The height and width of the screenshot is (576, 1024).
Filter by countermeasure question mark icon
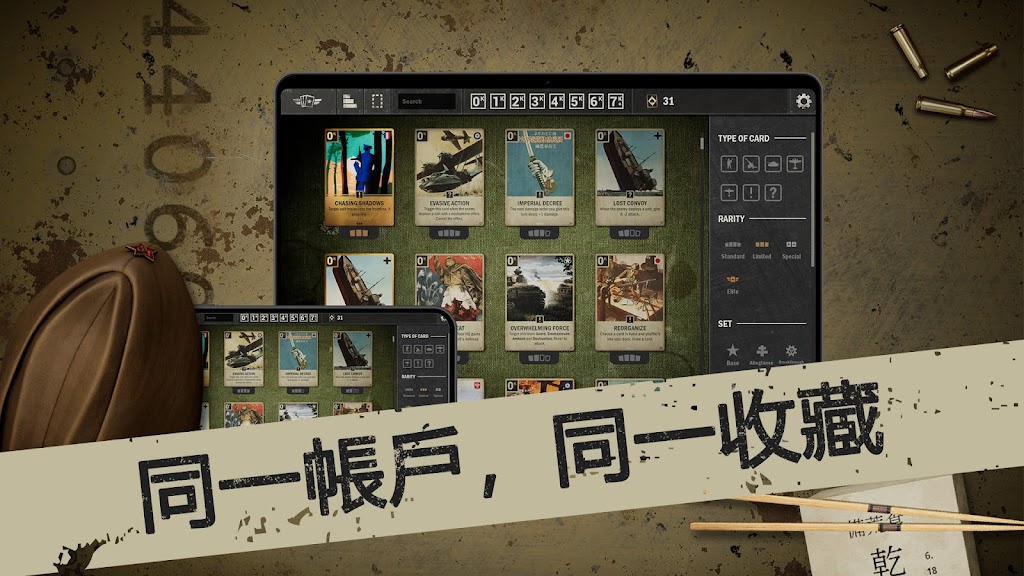(773, 192)
